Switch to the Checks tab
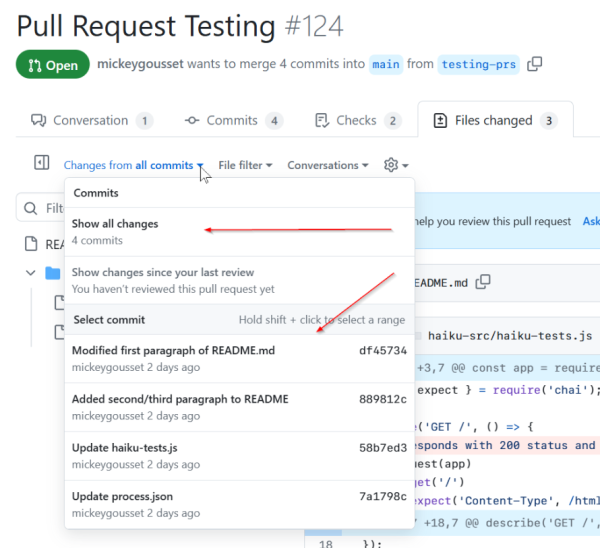The image size is (600, 548). (358, 120)
